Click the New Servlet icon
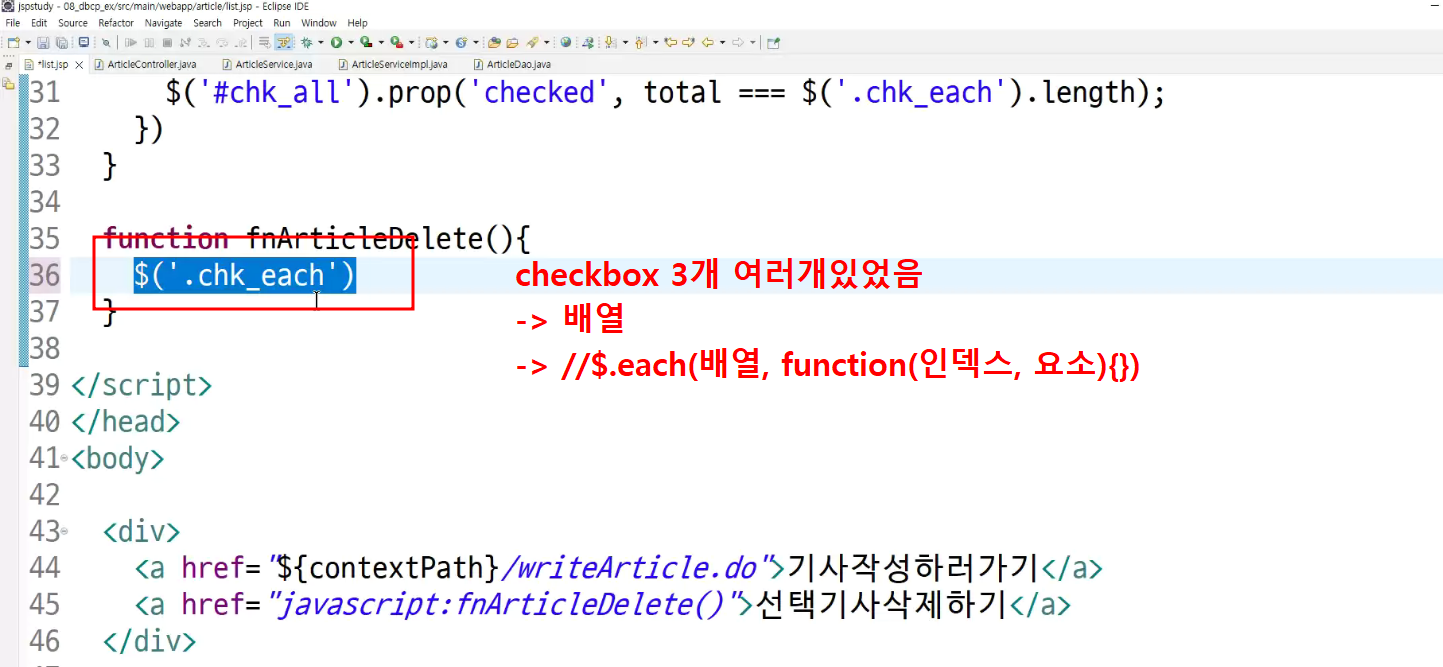The image size is (1443, 667). coord(461,42)
